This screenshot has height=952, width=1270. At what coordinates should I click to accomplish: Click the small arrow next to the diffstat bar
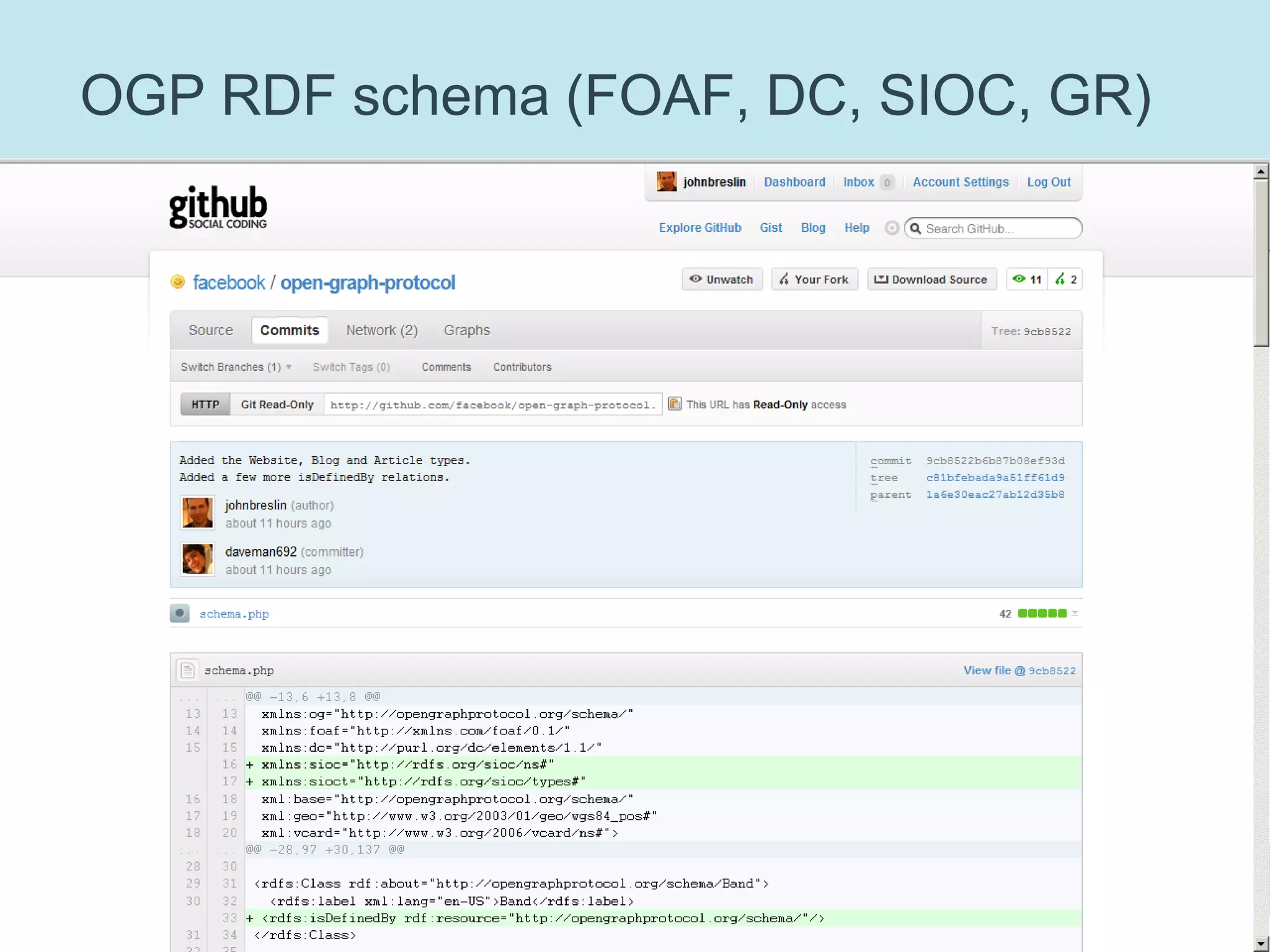pyautogui.click(x=1075, y=614)
